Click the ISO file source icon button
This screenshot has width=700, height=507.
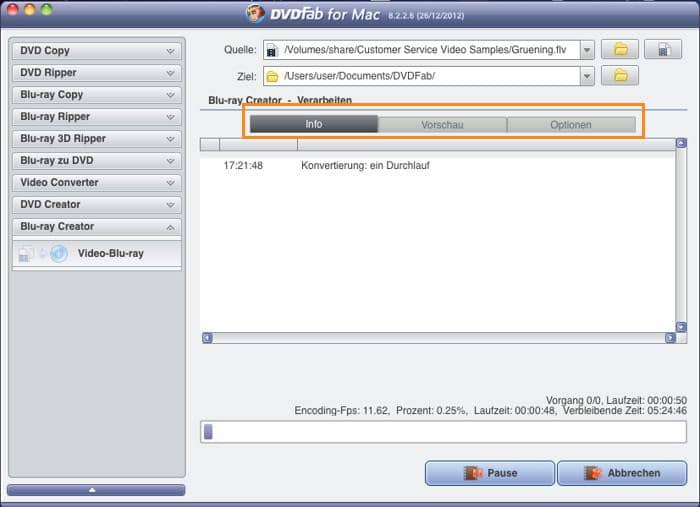(663, 49)
